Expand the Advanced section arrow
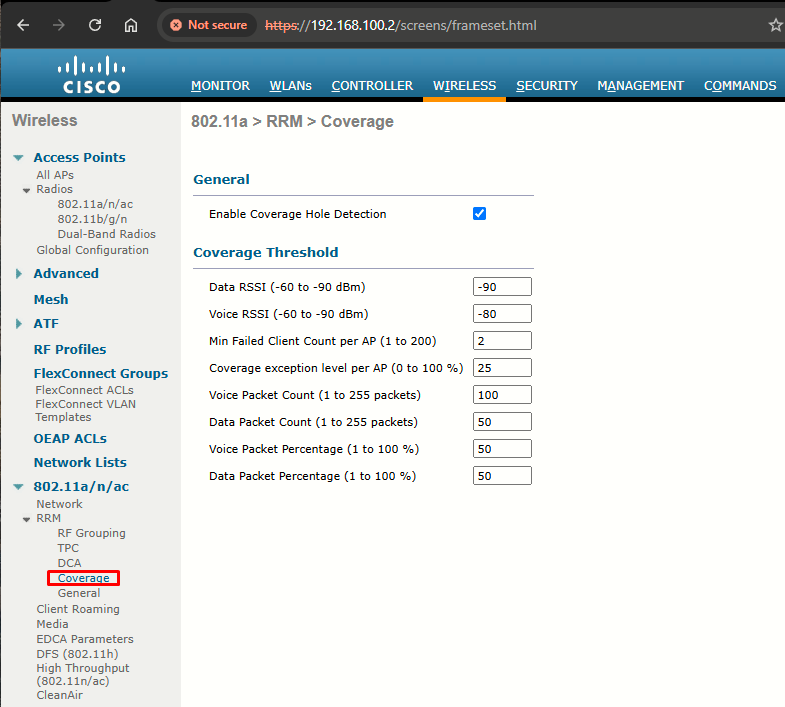 coord(19,273)
